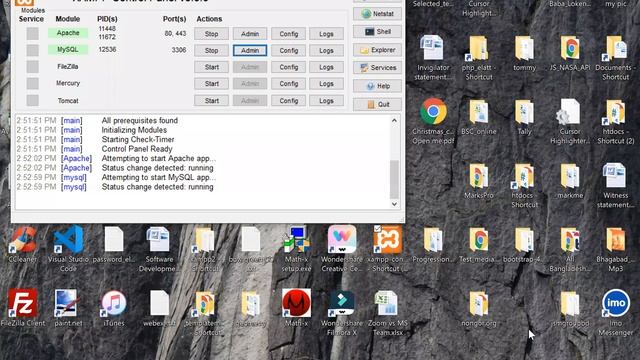Open Tomcat Config options
640x360 pixels.
pyautogui.click(x=289, y=100)
